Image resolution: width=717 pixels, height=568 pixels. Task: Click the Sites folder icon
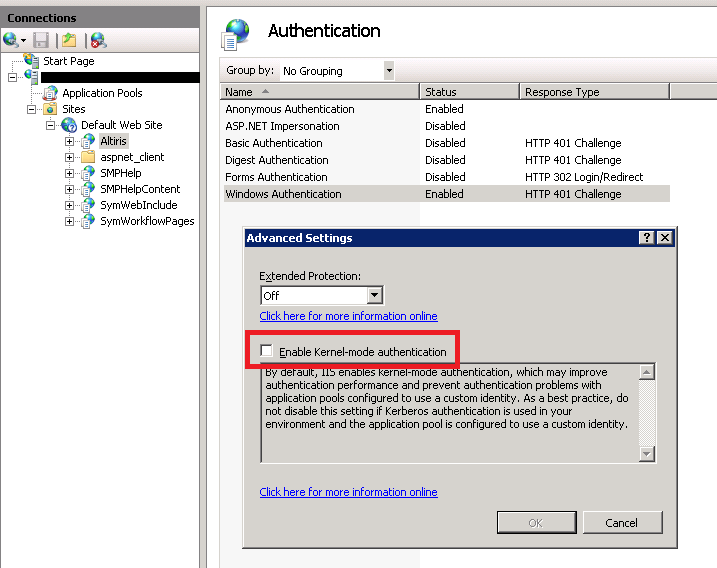coord(50,109)
